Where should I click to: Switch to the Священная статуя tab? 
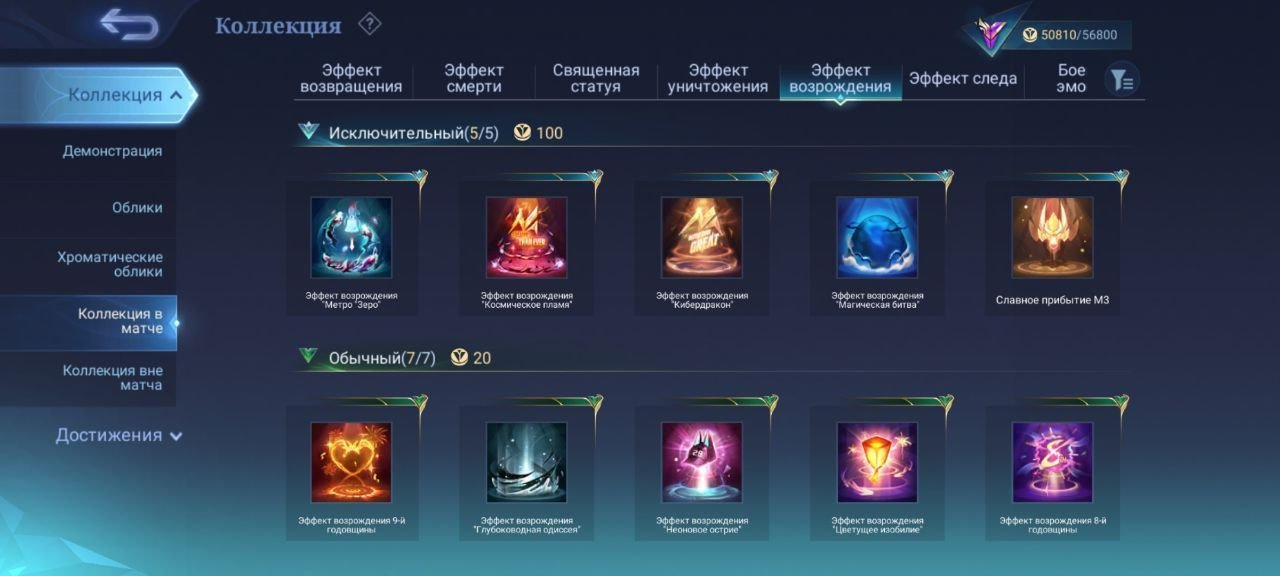tap(596, 79)
